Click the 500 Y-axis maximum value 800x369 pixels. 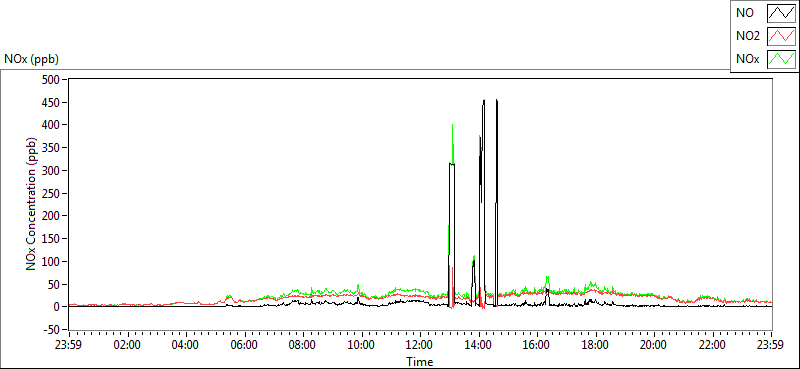click(x=52, y=79)
